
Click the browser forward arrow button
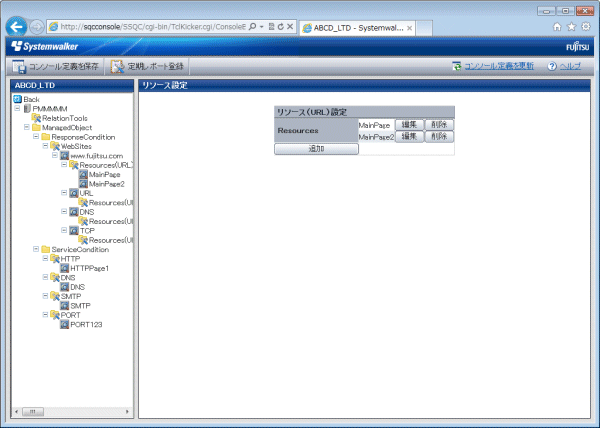tap(37, 27)
